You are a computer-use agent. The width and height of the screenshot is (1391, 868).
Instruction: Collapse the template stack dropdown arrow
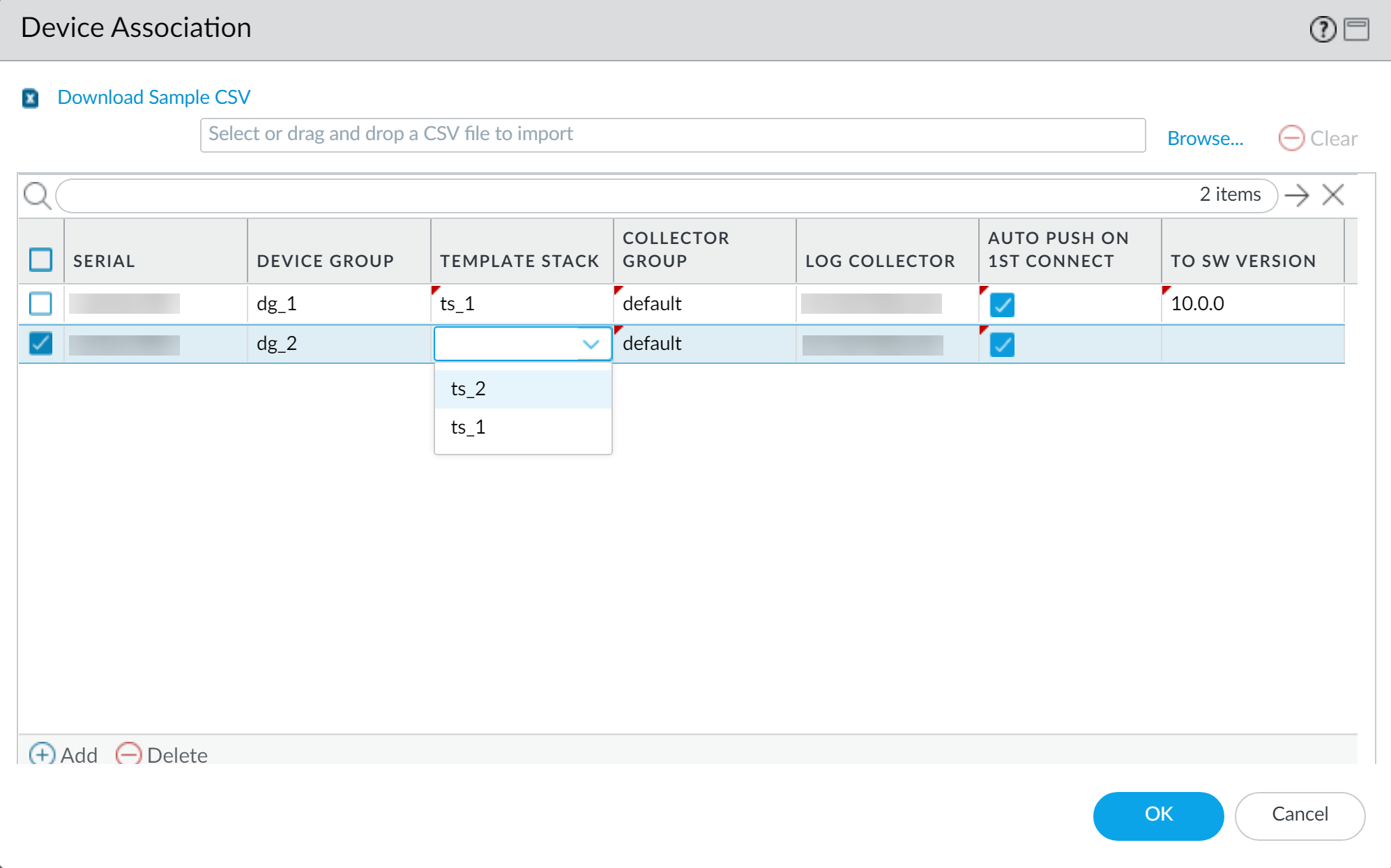pos(591,344)
